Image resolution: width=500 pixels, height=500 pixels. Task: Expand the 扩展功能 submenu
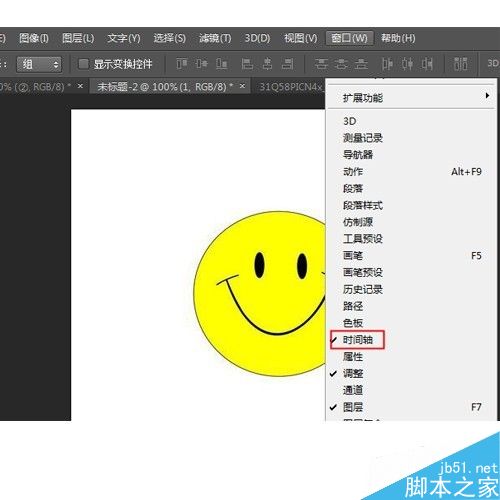click(x=411, y=98)
